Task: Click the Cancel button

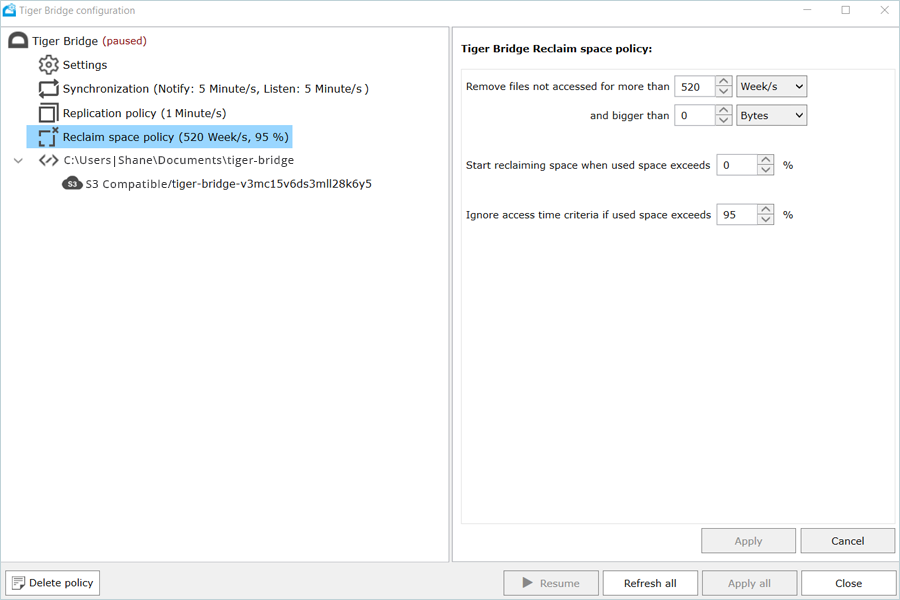Action: coord(847,541)
